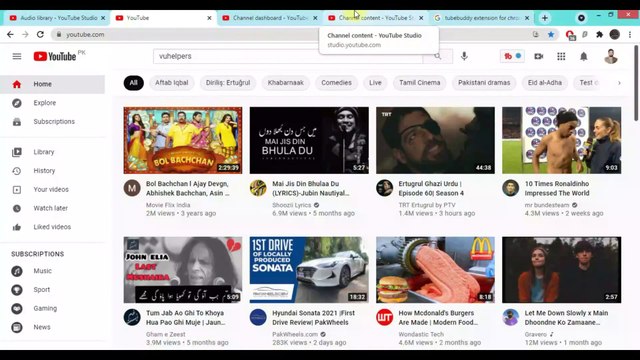640x360 pixels.
Task: Open 10 Times Ronaldinho Impressed title
Action: 557,189
